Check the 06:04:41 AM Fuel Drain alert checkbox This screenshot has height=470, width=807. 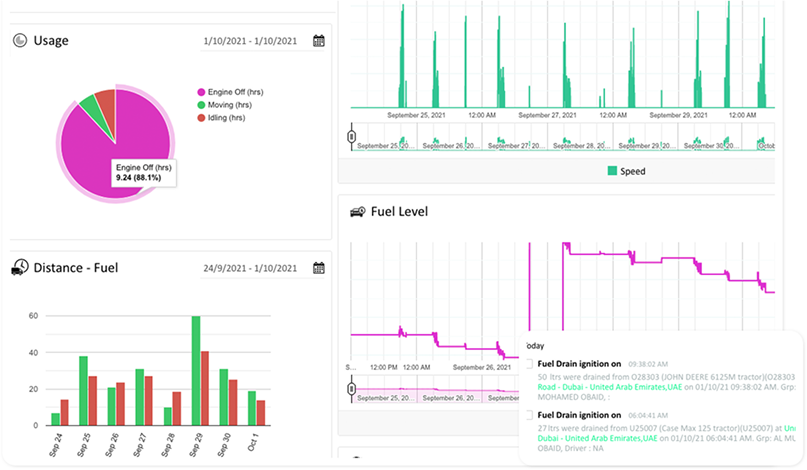point(529,414)
